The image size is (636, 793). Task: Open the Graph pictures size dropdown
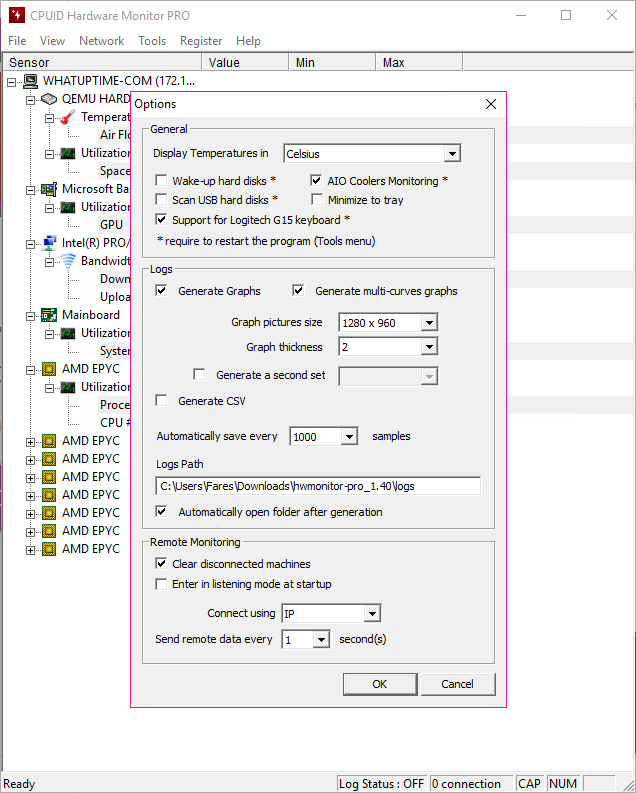(x=429, y=323)
